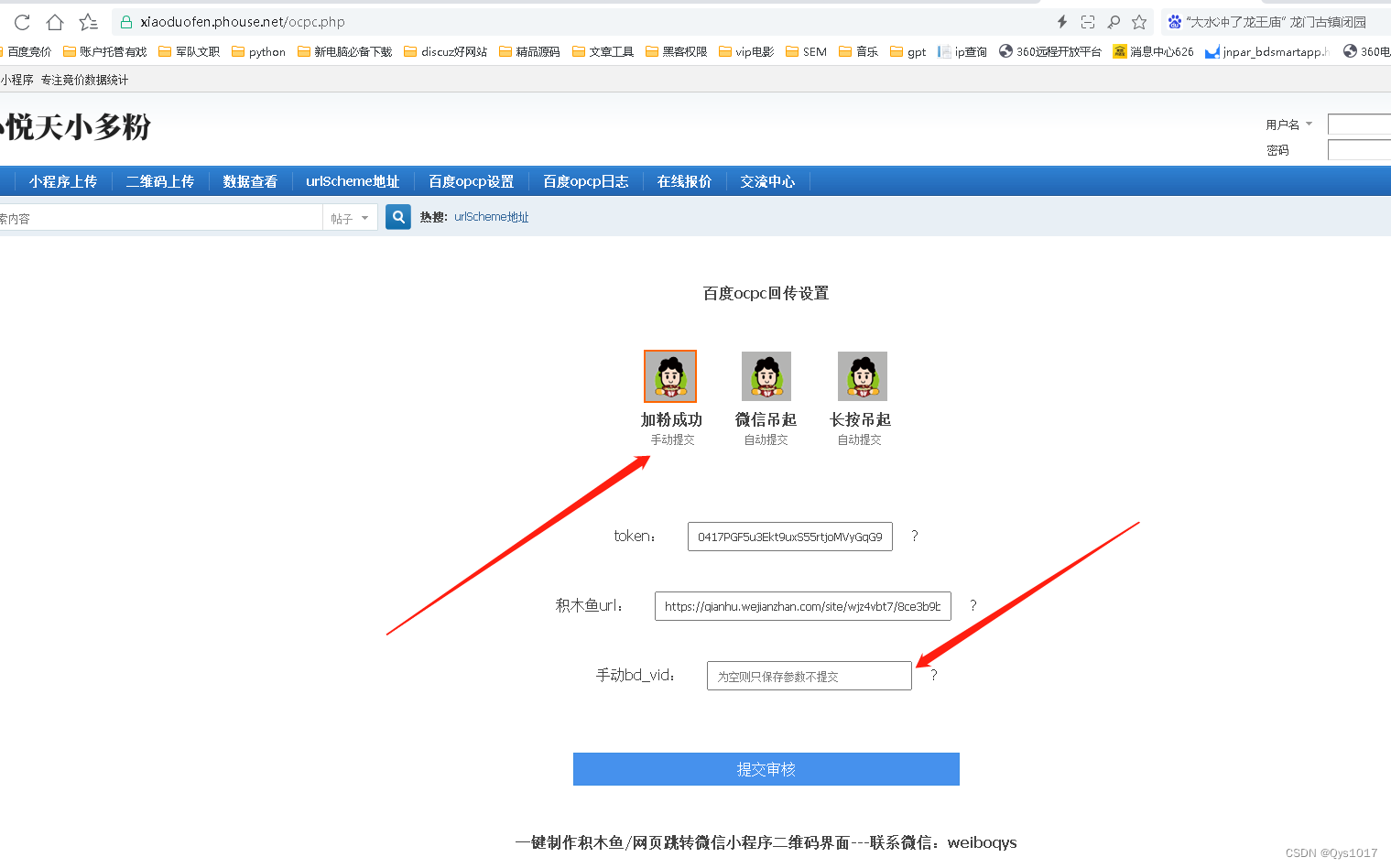
Task: Focus the forum search content field
Action: point(161,218)
